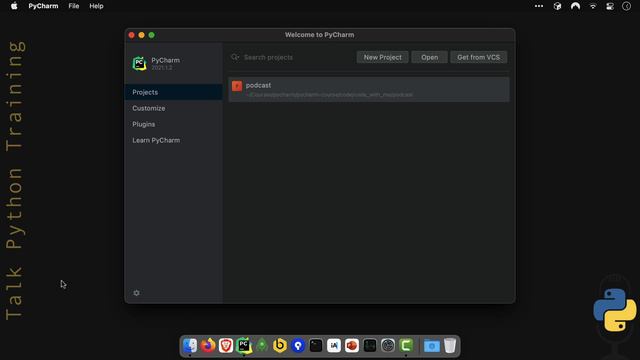Image resolution: width=640 pixels, height=360 pixels.
Task: Click the 'Welcome to PyCharm' title bar text
Action: [320, 35]
